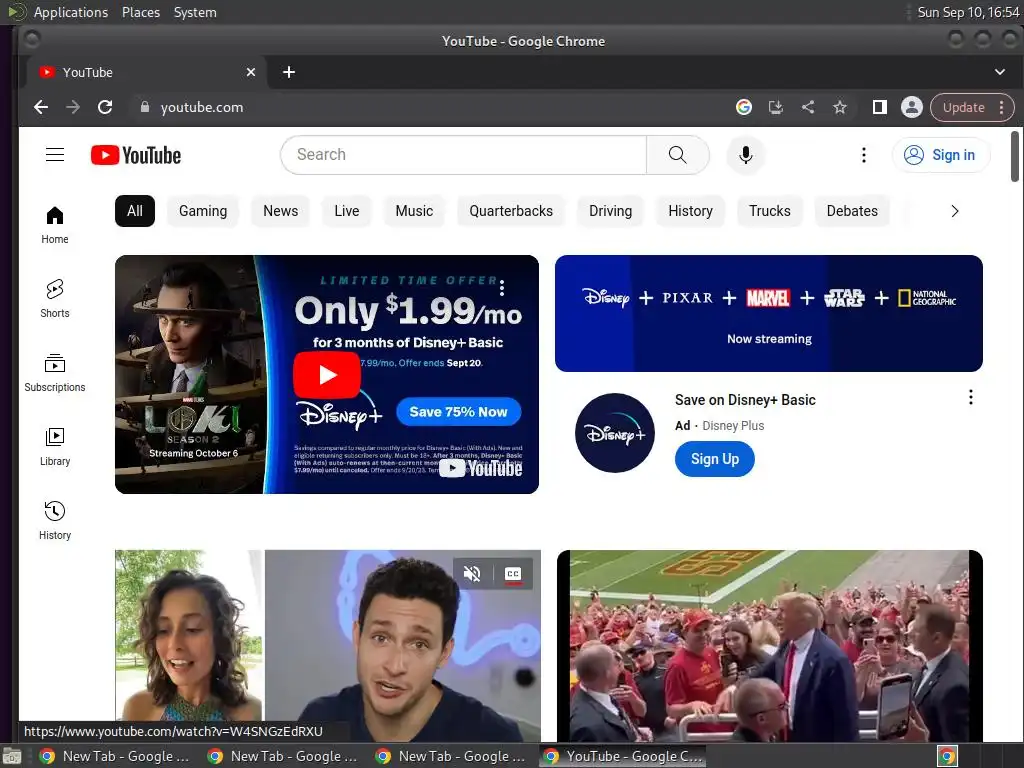Click the clock in top panel
Viewport: 1024px width, 768px height.
pos(968,12)
